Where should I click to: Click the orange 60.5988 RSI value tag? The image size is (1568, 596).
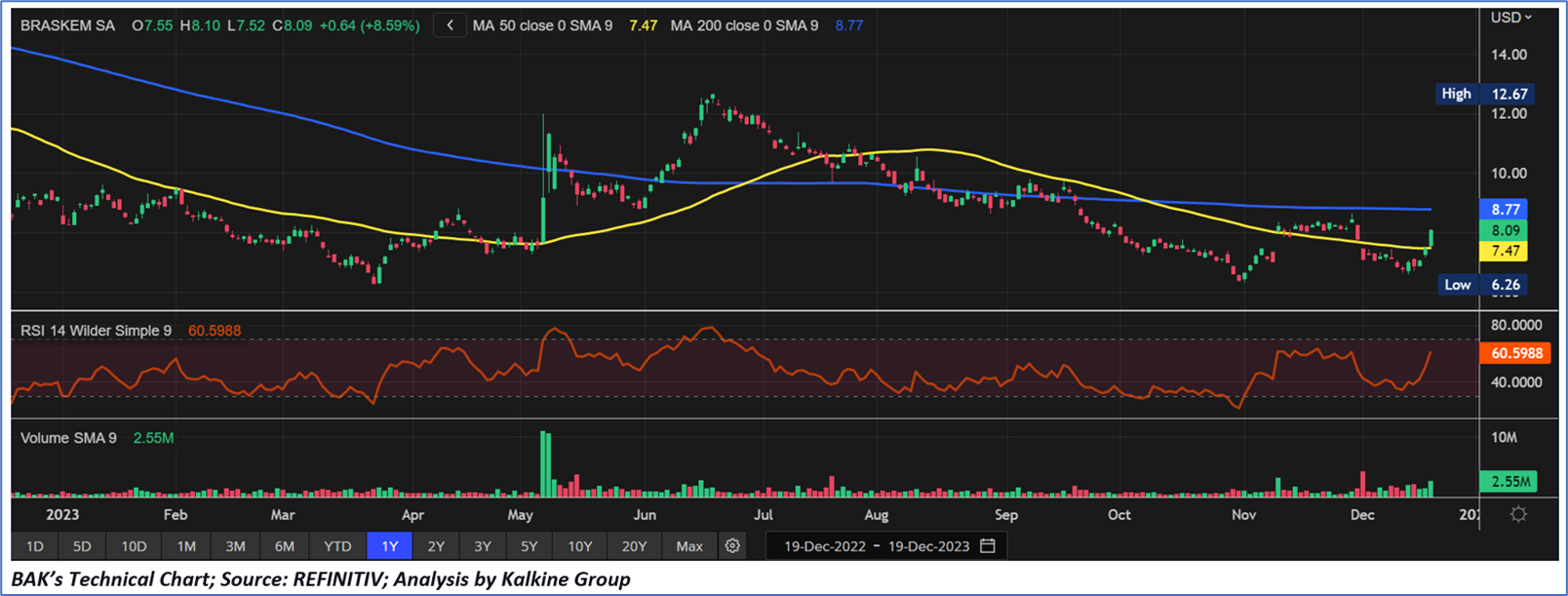1515,353
